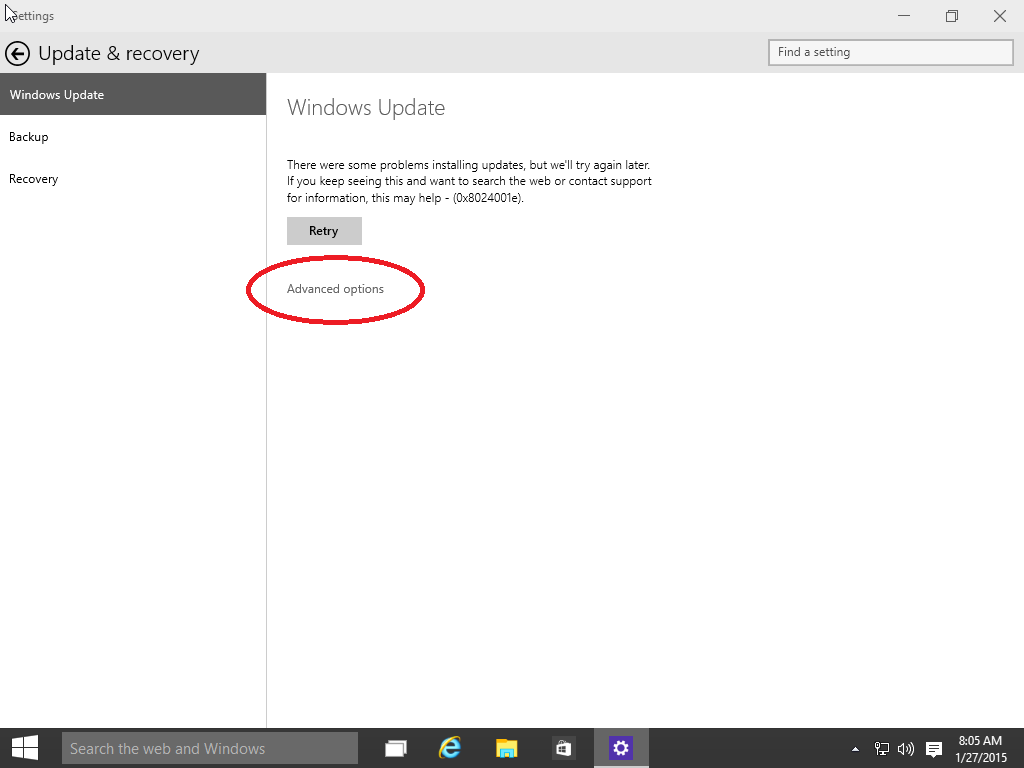Click the Windows Update page heading
This screenshot has height=768, width=1024.
pos(366,108)
